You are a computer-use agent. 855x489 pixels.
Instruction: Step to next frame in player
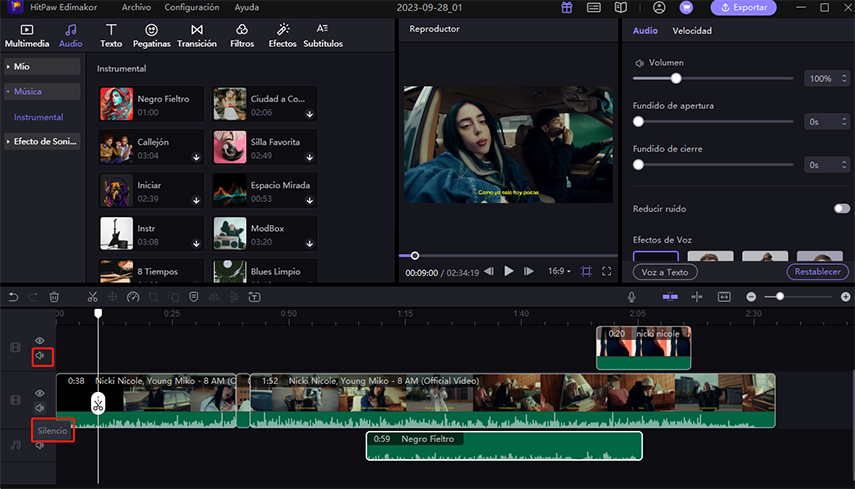click(x=528, y=271)
